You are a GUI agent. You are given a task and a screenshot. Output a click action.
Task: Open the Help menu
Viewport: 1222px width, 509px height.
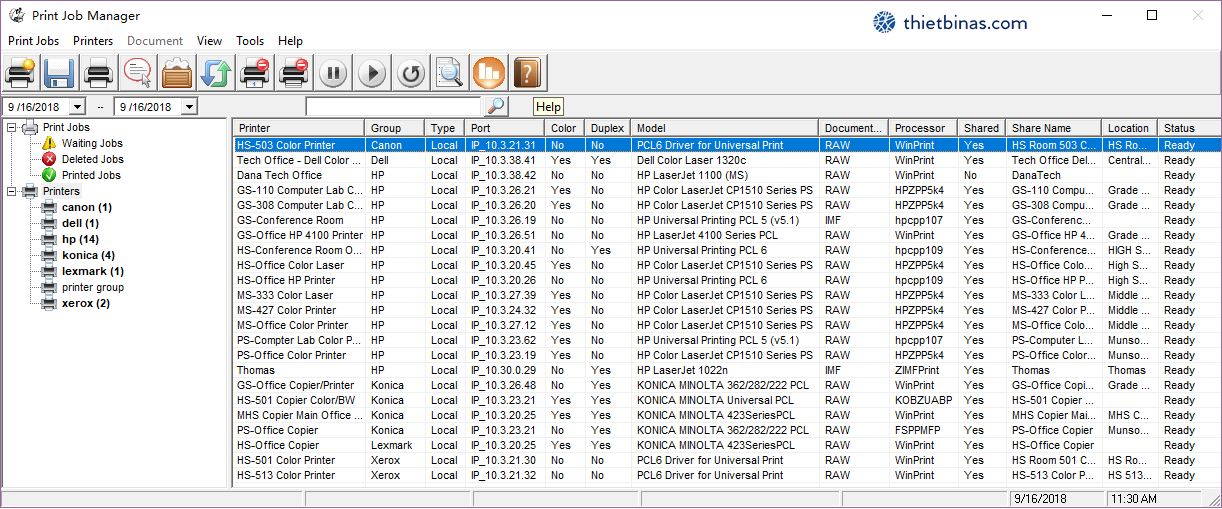[291, 41]
